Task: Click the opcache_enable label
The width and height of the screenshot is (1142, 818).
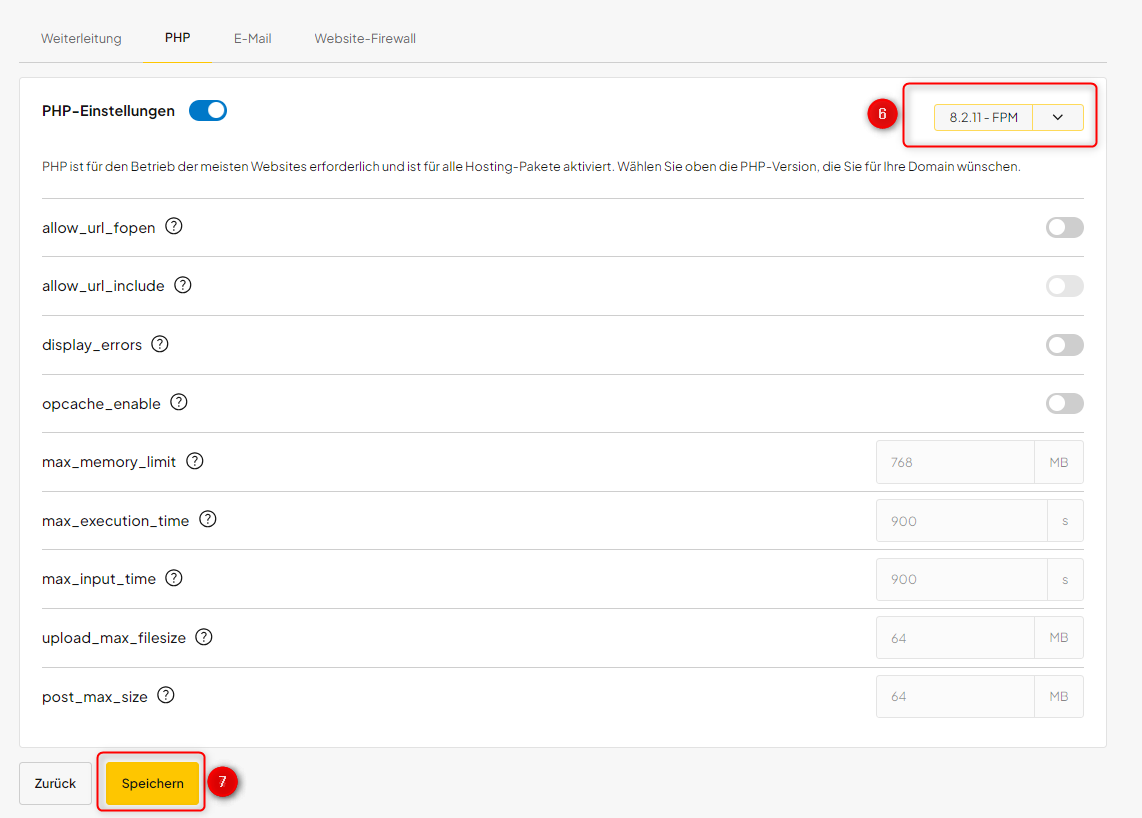Action: pos(101,404)
